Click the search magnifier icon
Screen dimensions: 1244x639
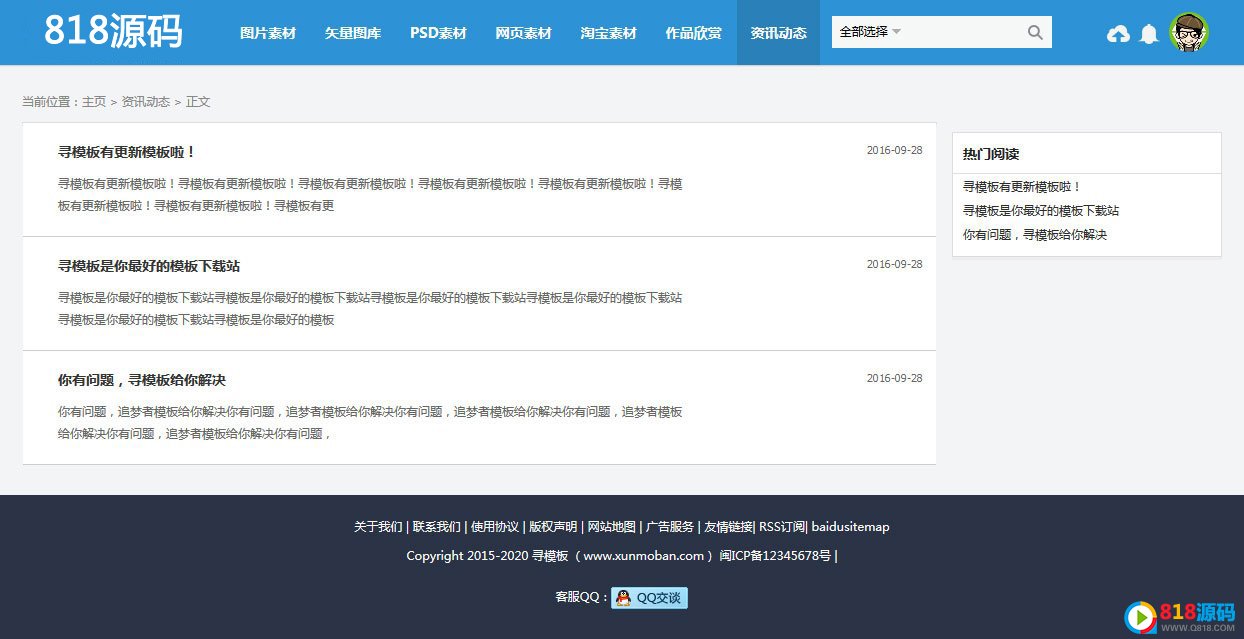1035,32
